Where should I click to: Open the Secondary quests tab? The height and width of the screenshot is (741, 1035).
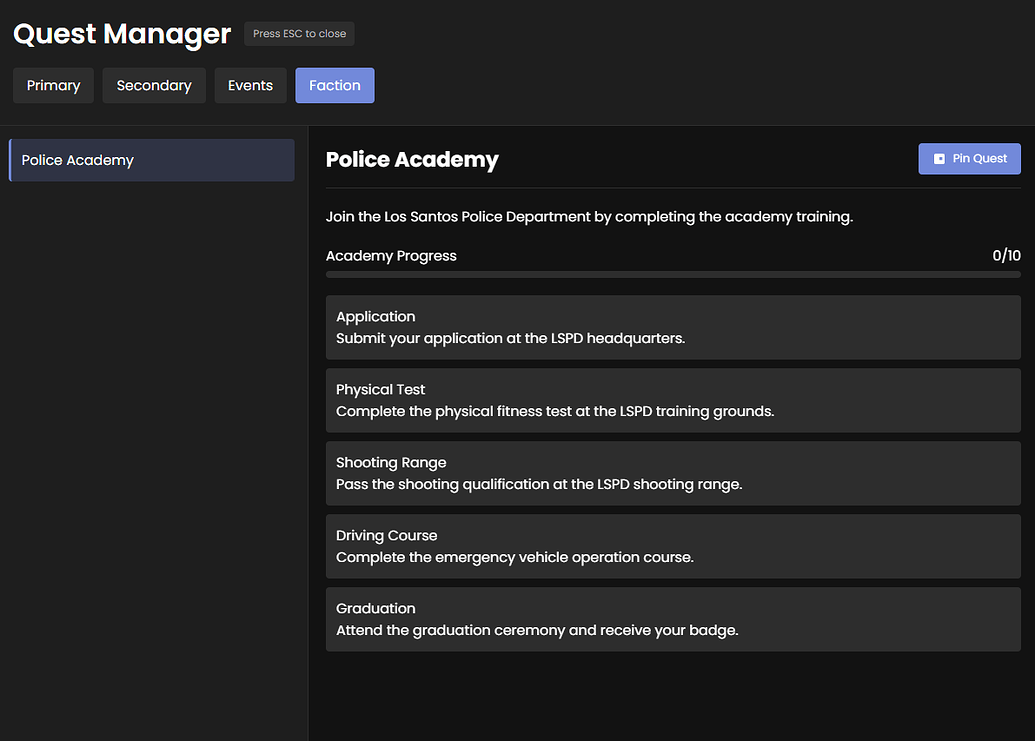click(154, 85)
